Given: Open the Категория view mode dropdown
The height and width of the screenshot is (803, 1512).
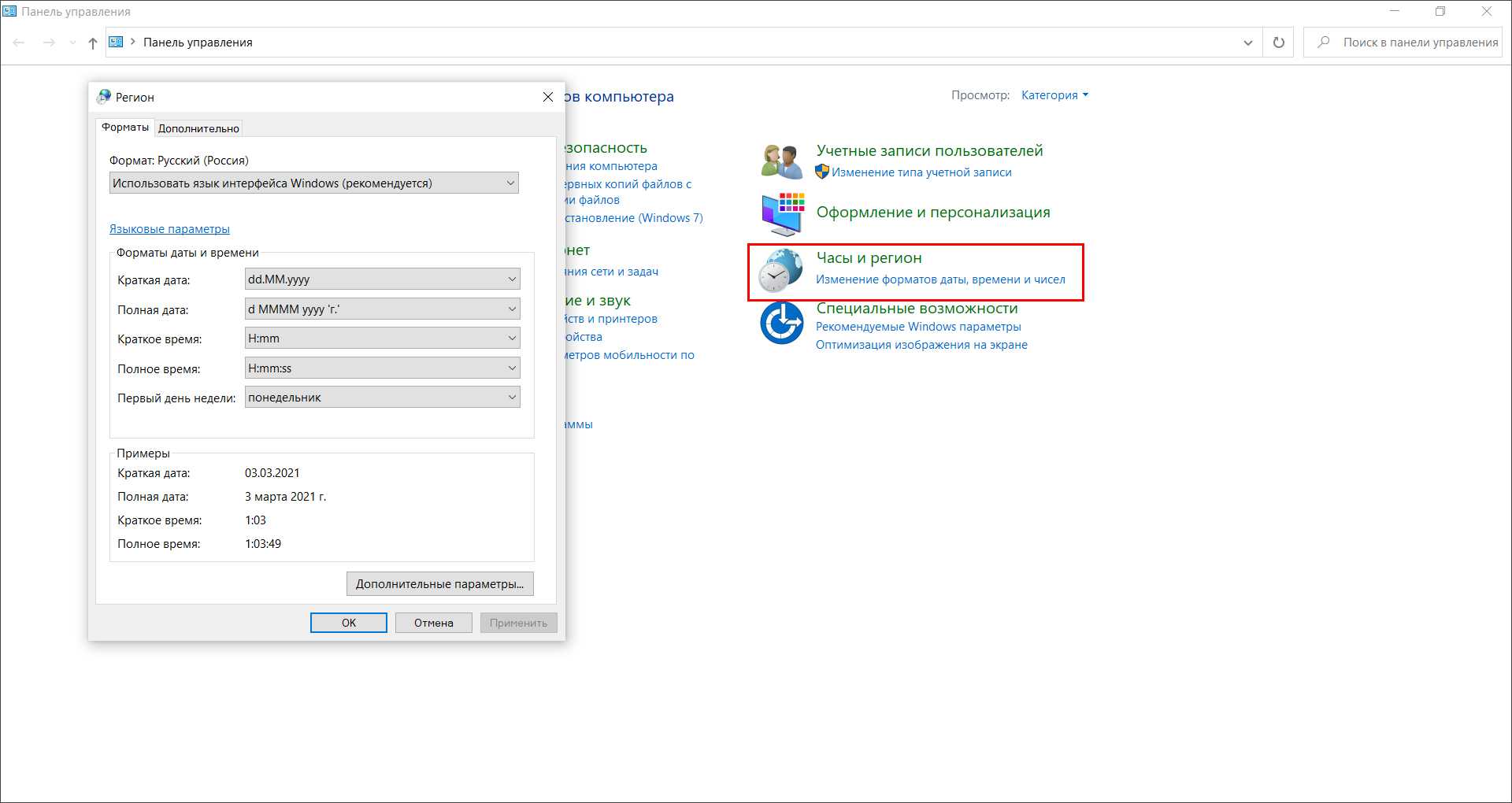Looking at the screenshot, I should 1054,95.
